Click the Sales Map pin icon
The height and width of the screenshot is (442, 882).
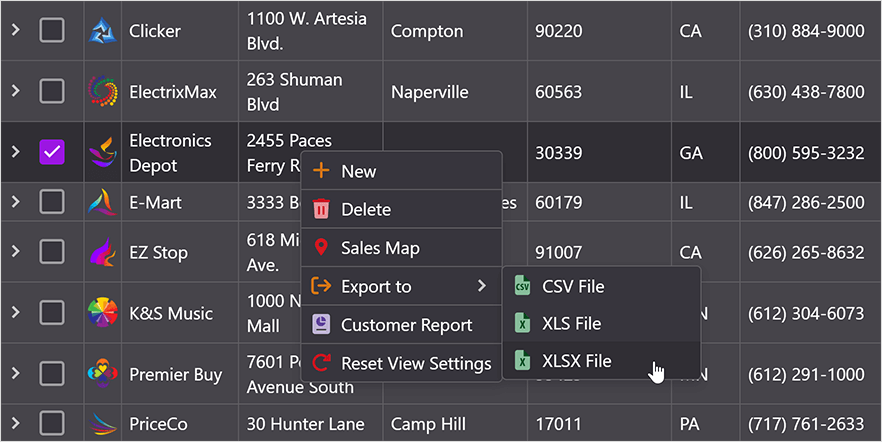(321, 247)
